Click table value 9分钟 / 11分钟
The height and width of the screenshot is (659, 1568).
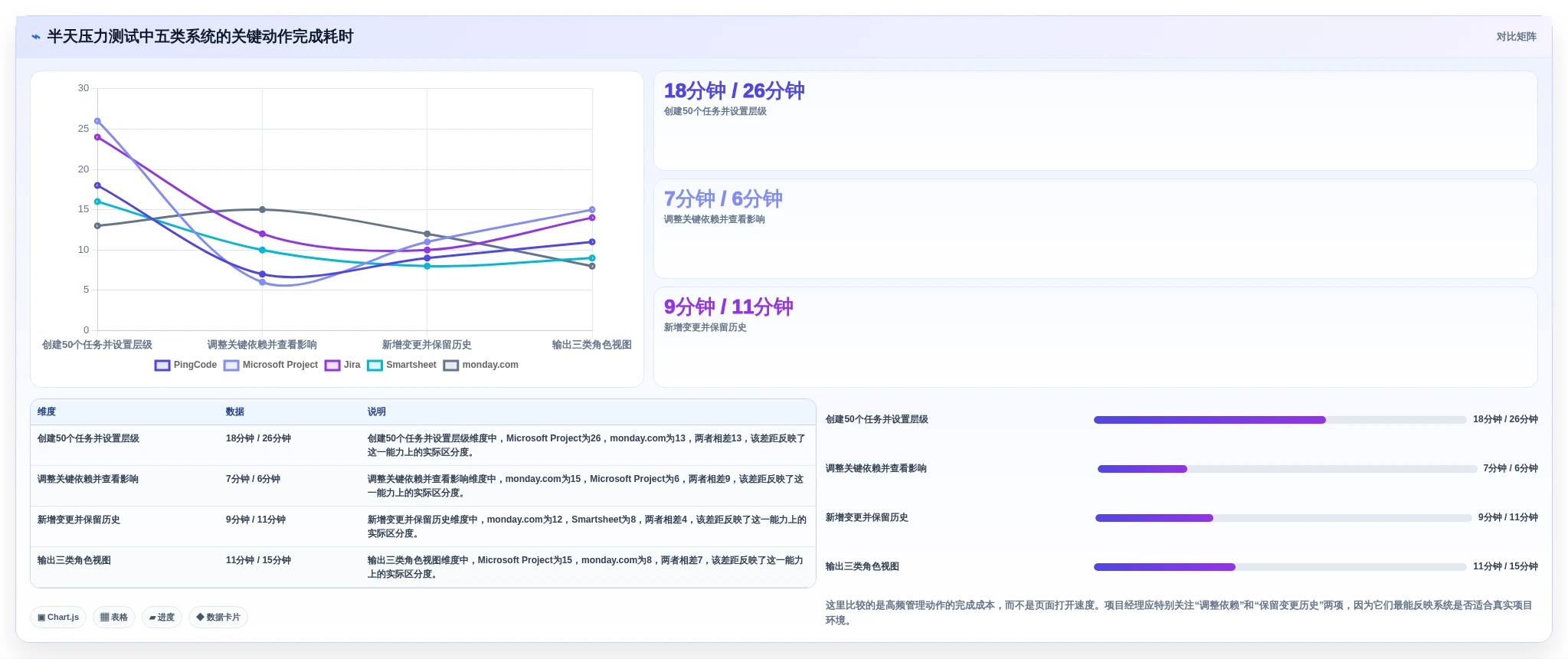pos(256,520)
